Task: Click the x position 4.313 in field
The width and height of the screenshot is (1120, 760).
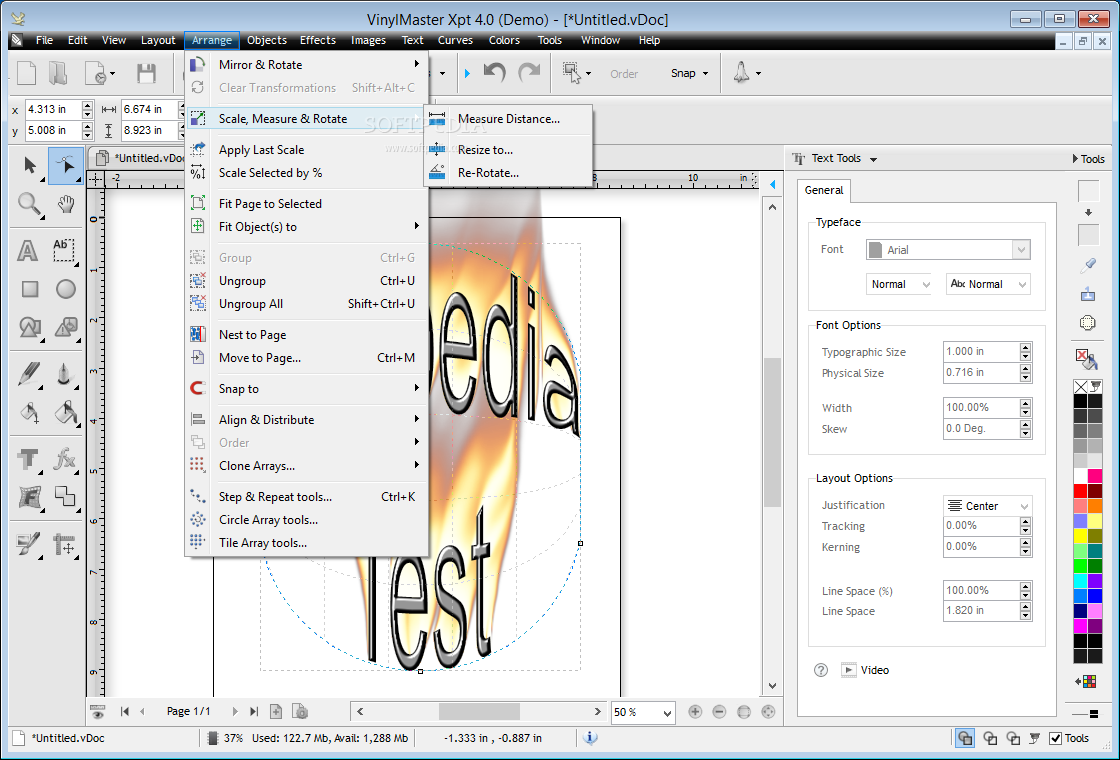Action: (x=53, y=109)
